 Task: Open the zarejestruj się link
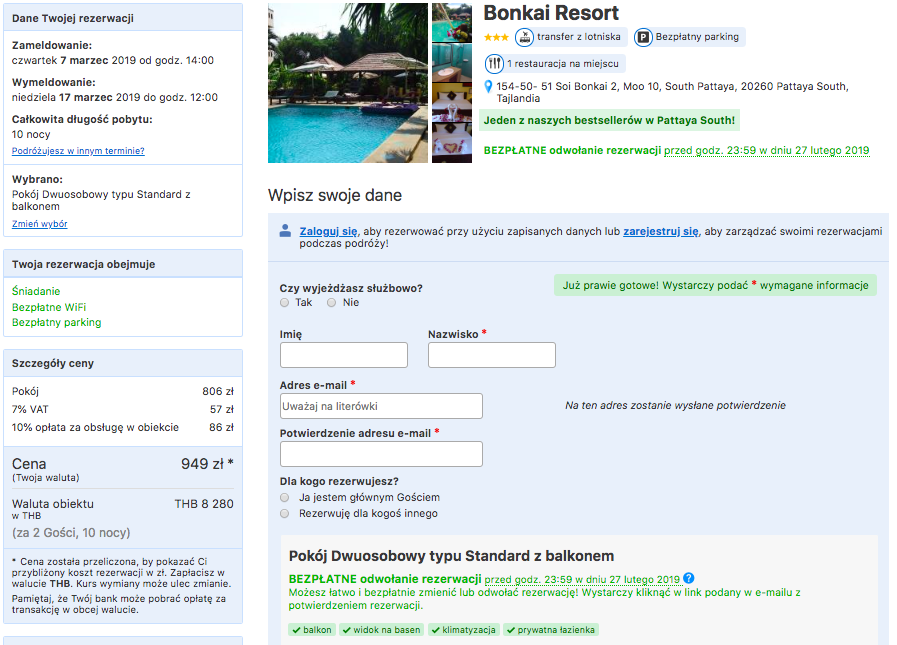[x=661, y=231]
